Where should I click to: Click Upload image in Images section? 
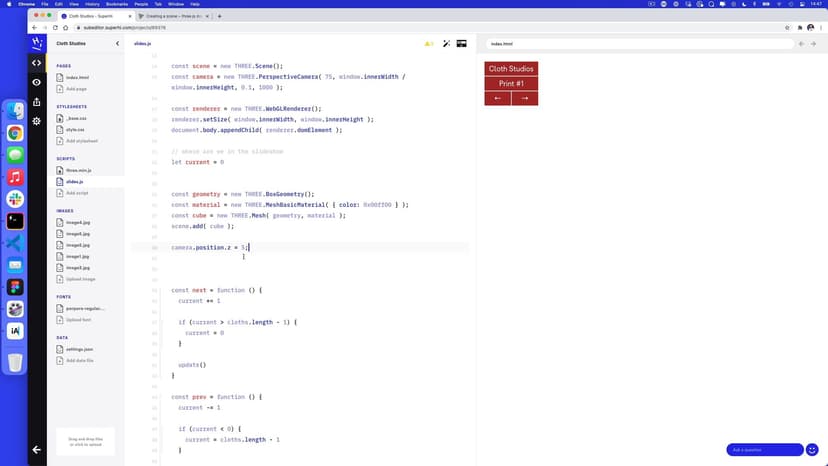point(80,279)
